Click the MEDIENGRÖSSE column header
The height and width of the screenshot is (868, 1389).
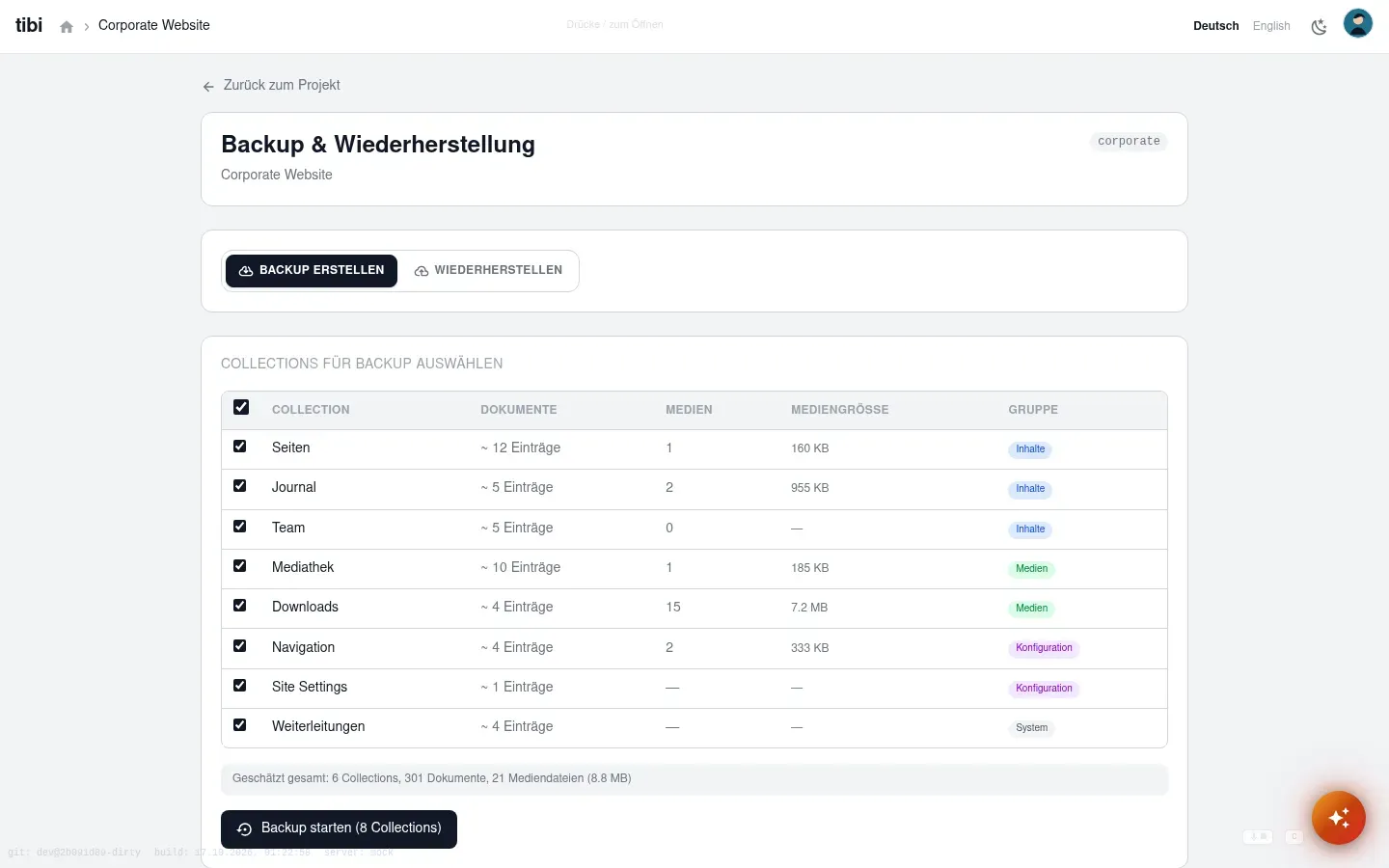tap(840, 410)
